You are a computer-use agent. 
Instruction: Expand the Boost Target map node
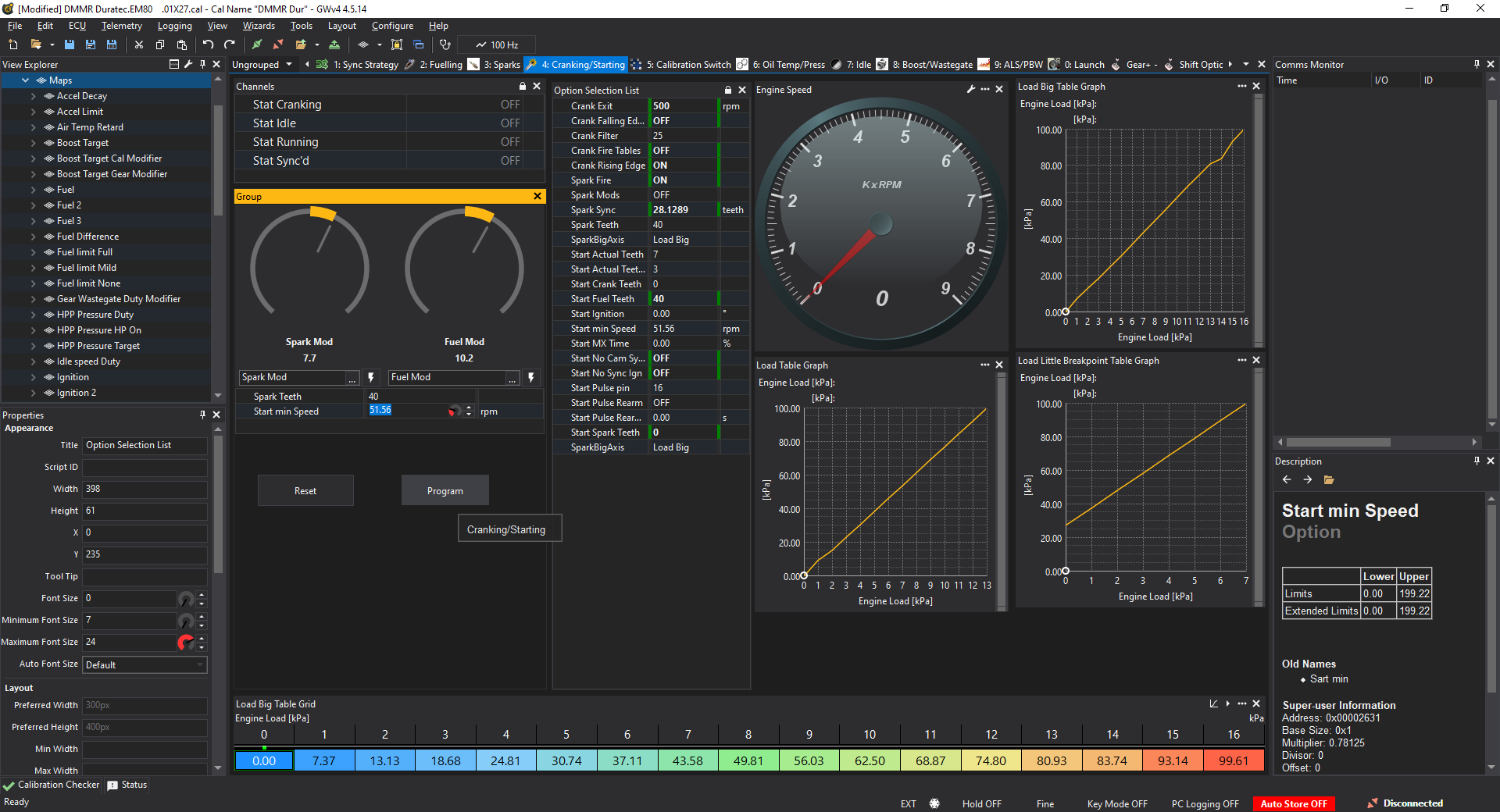click(x=33, y=143)
